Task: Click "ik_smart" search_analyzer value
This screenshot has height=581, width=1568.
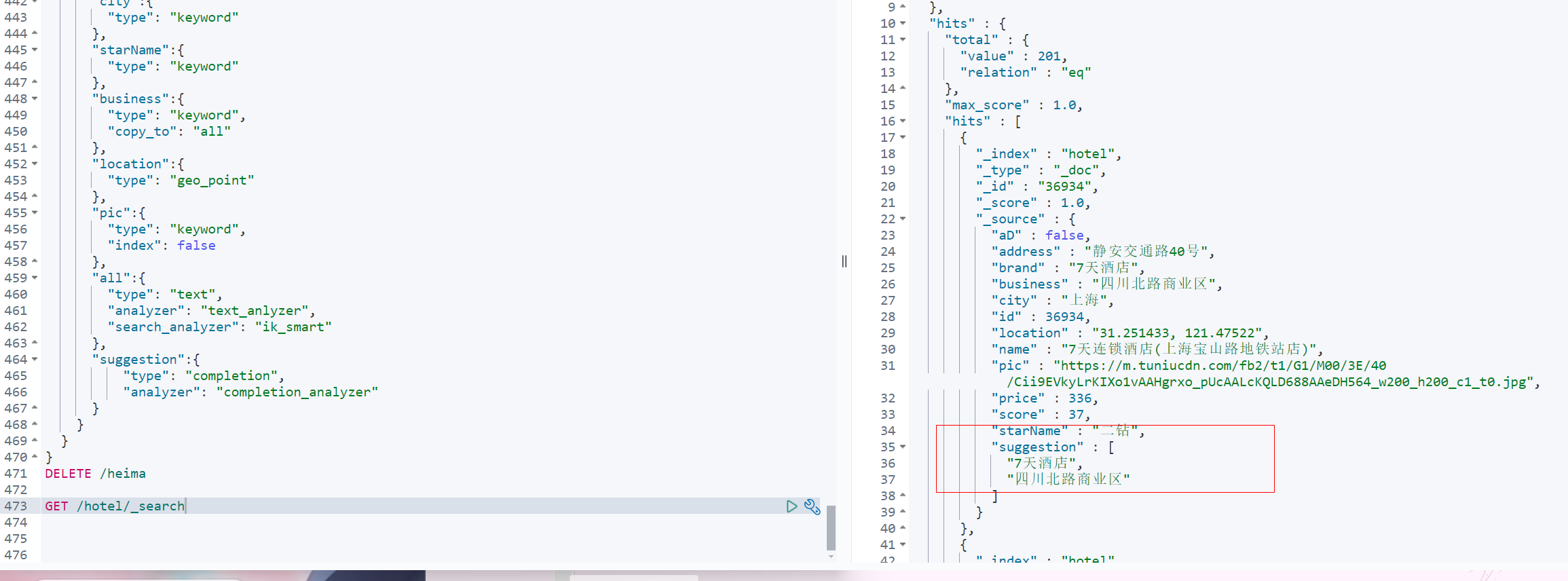Action: click(293, 327)
